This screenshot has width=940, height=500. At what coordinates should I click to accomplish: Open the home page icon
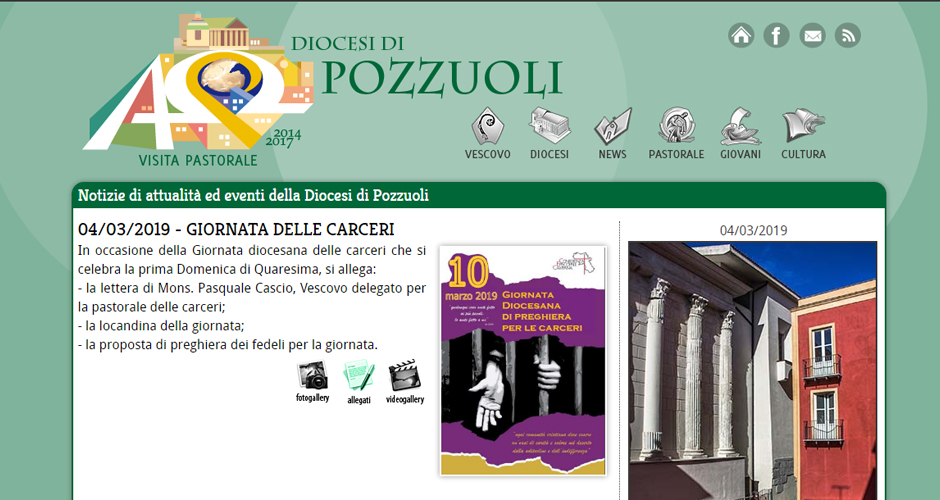coord(741,35)
